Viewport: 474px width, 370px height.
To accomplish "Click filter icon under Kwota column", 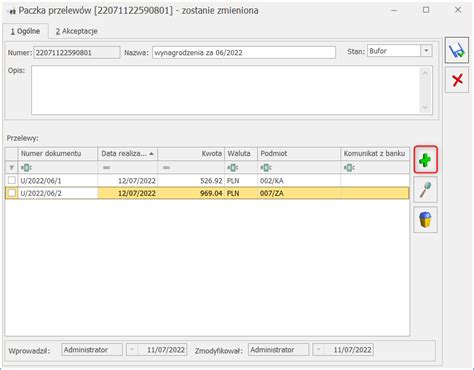I will point(166,167).
